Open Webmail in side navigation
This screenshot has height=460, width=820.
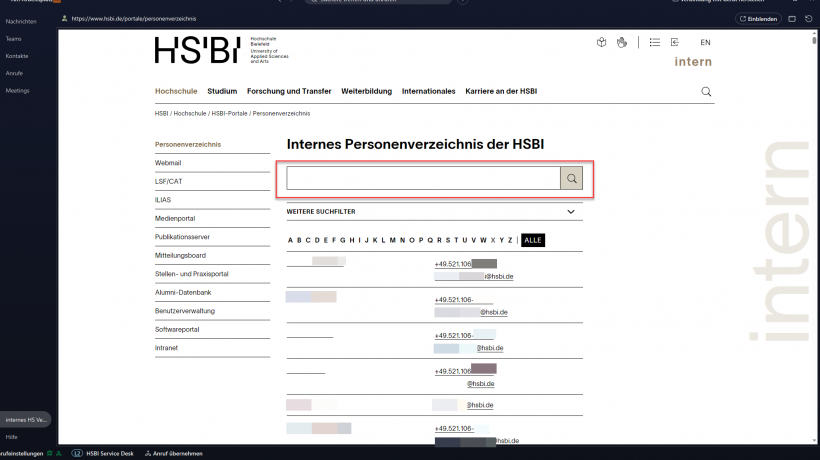tap(168, 163)
